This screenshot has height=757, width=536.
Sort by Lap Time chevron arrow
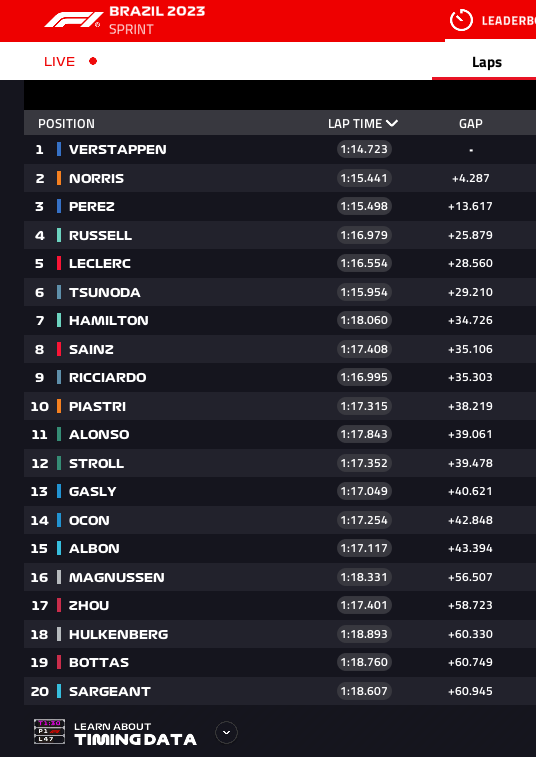pyautogui.click(x=392, y=123)
